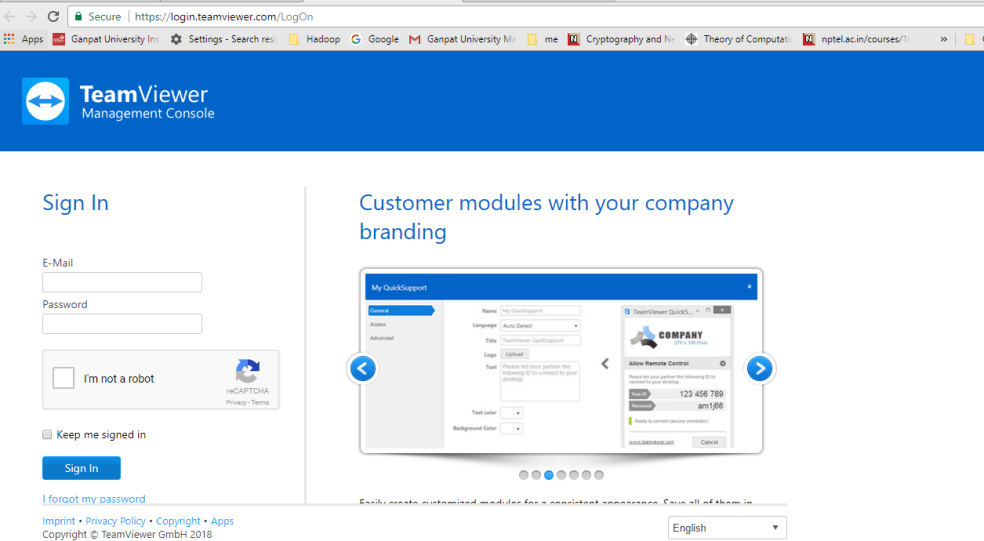This screenshot has height=541, width=984.
Task: Open I forgot my password link
Action: 94,499
